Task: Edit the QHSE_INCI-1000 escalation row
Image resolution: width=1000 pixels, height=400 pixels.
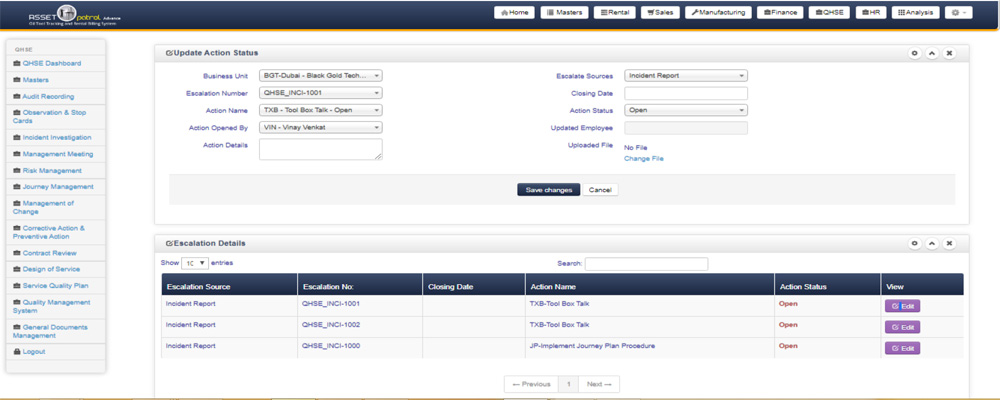Action: tap(901, 348)
